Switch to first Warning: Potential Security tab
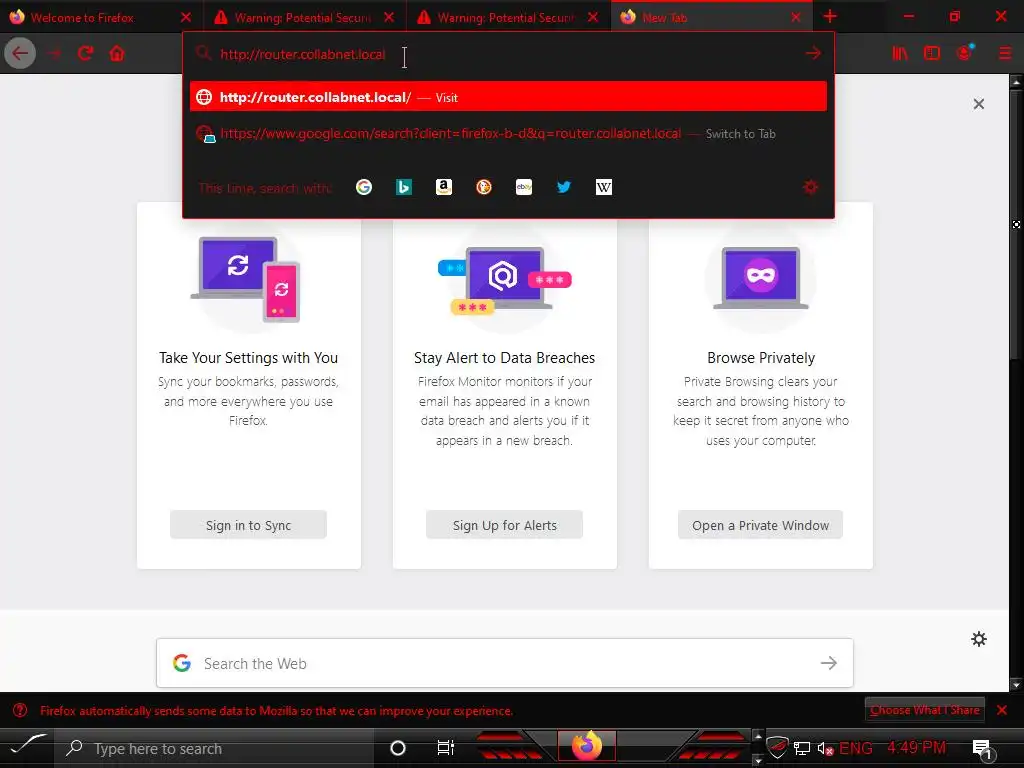1024x768 pixels. pyautogui.click(x=304, y=17)
